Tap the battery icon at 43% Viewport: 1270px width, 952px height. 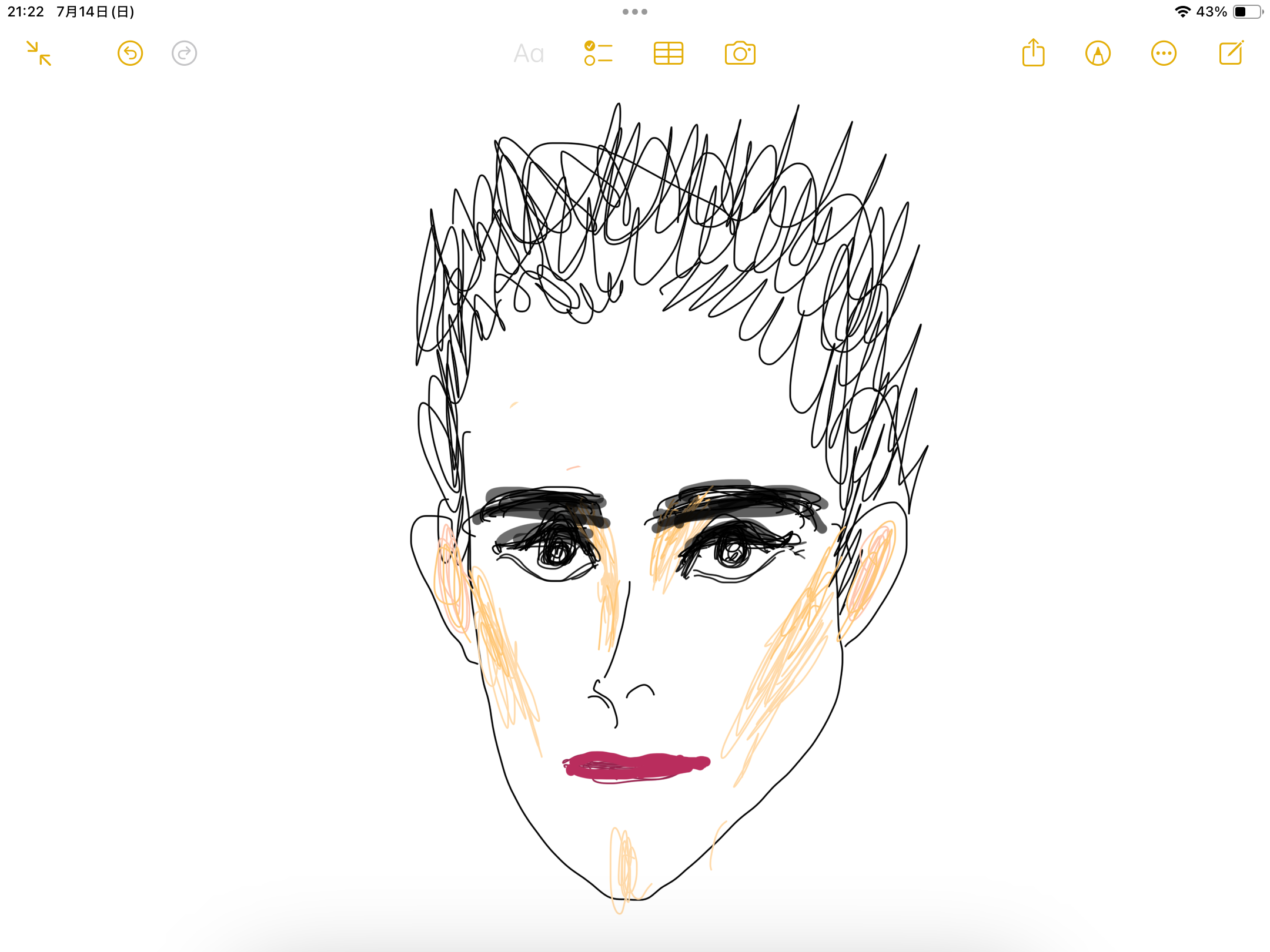[x=1248, y=12]
